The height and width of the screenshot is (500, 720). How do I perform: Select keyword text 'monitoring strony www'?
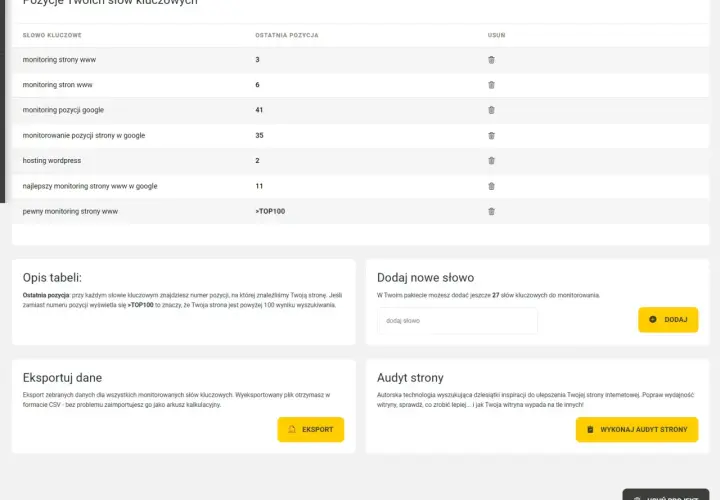pyautogui.click(x=59, y=60)
